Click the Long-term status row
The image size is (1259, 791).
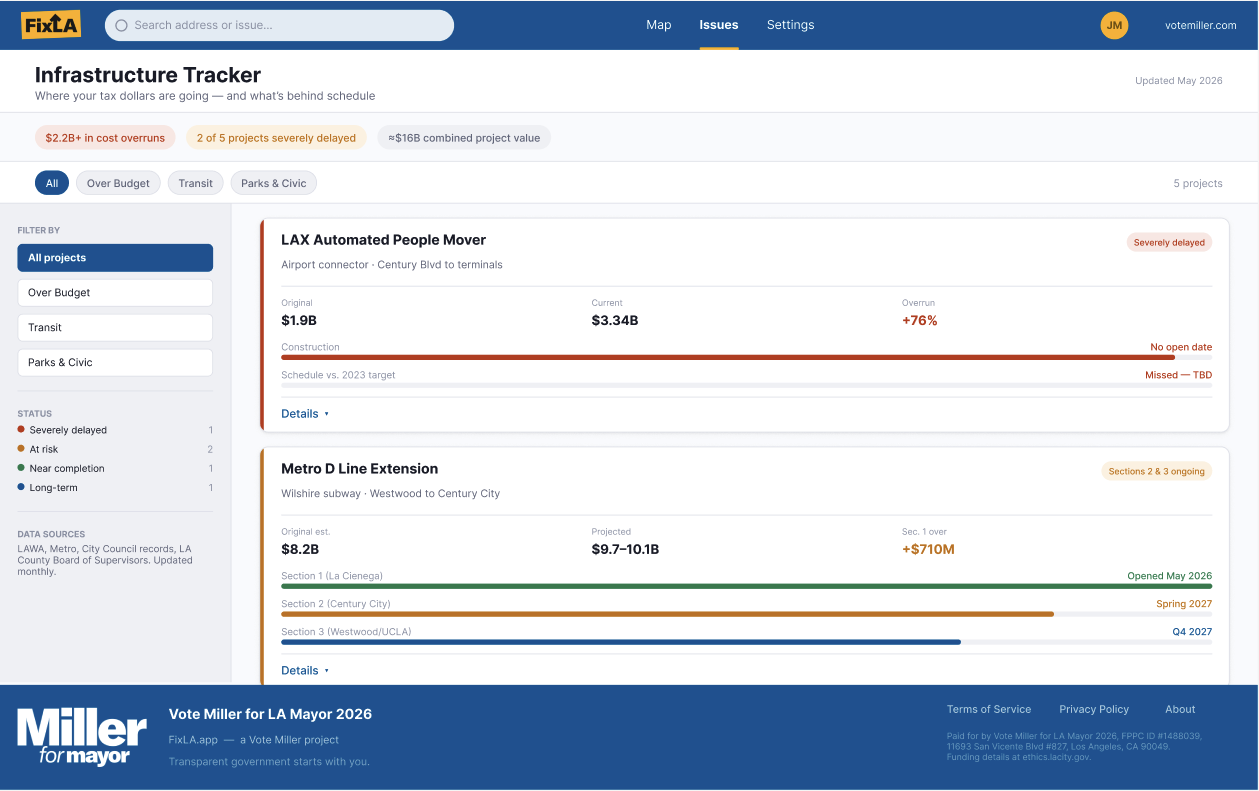click(x=115, y=488)
